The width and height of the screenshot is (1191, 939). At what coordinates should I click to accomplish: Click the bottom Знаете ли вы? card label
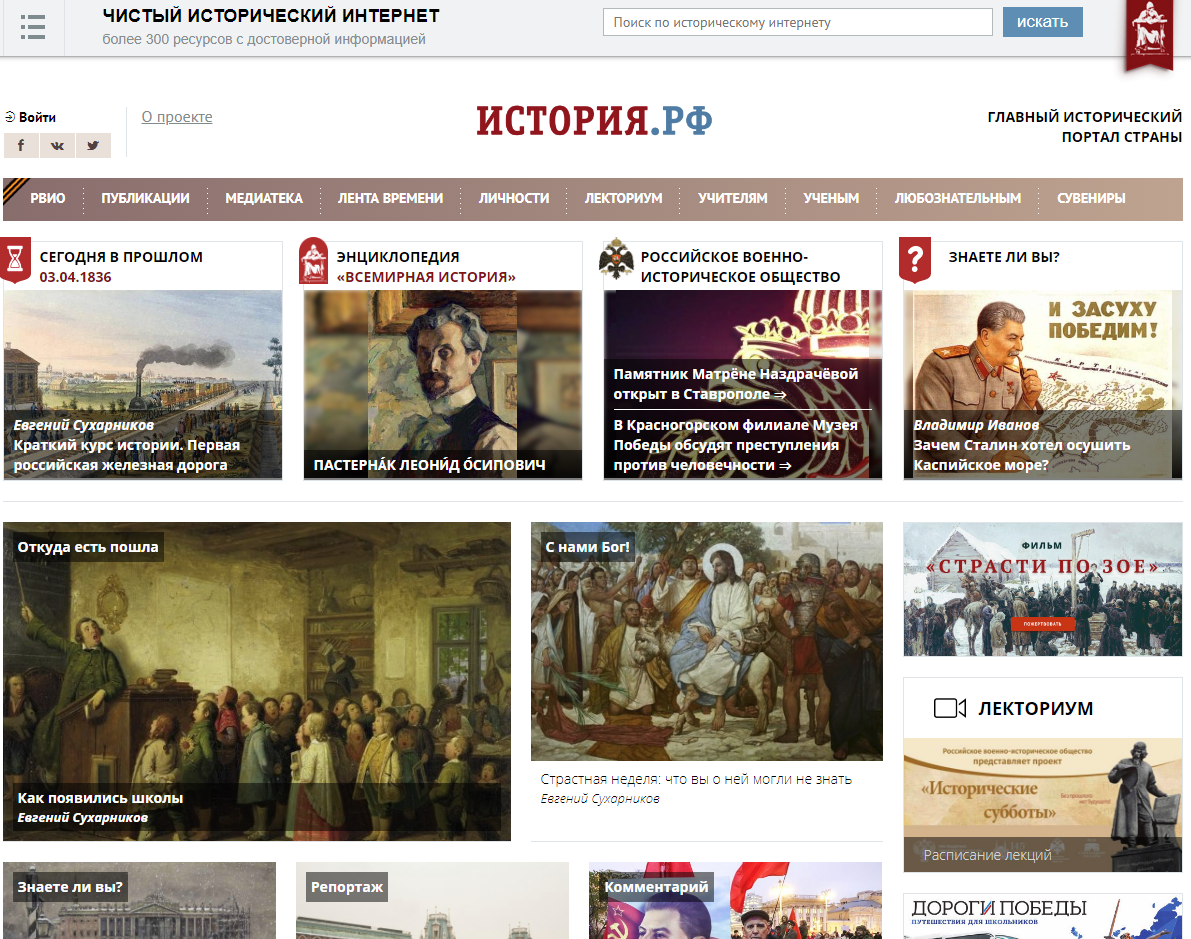tap(70, 887)
